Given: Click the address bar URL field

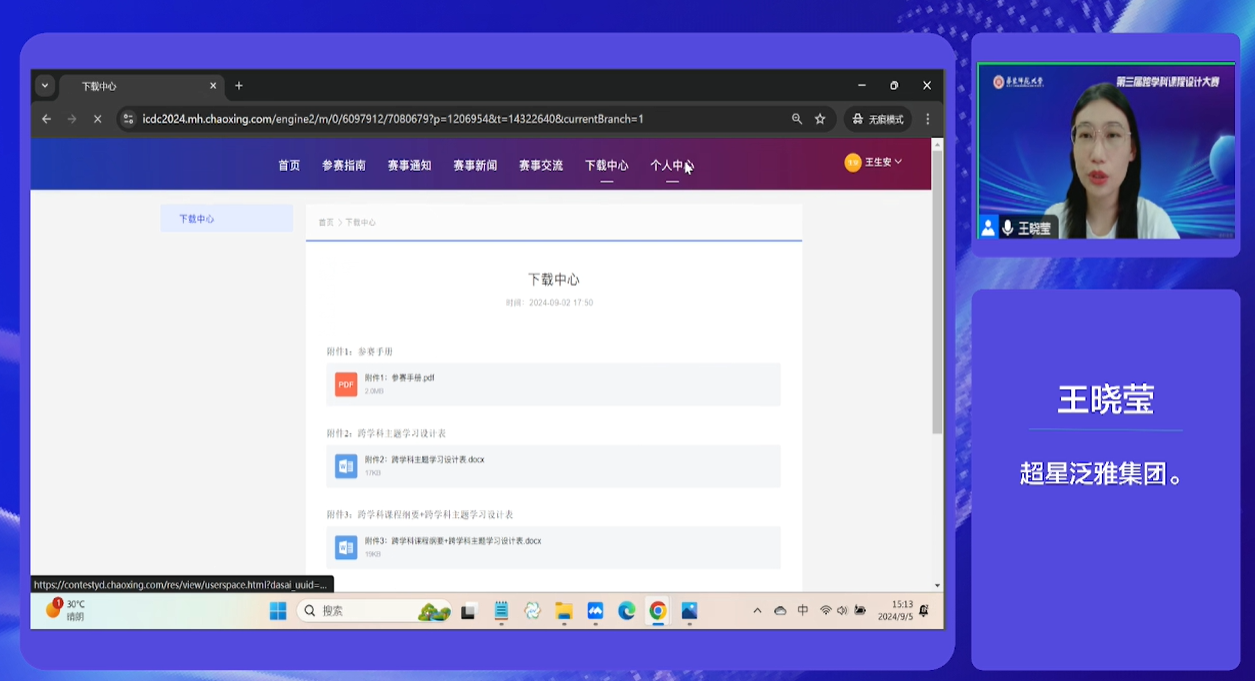Looking at the screenshot, I should coord(392,119).
